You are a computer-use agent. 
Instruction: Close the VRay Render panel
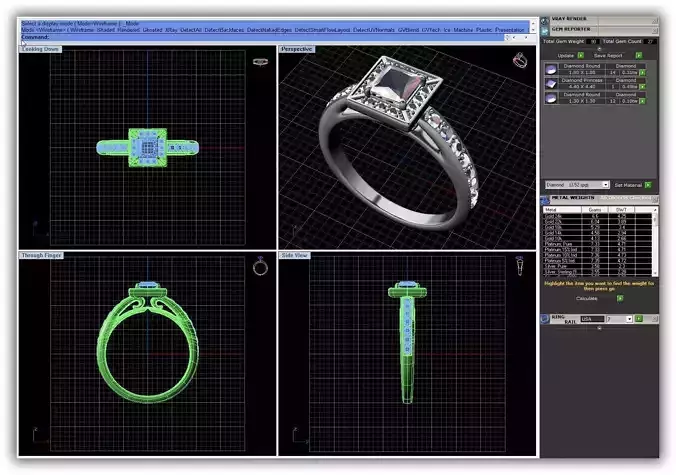(655, 20)
